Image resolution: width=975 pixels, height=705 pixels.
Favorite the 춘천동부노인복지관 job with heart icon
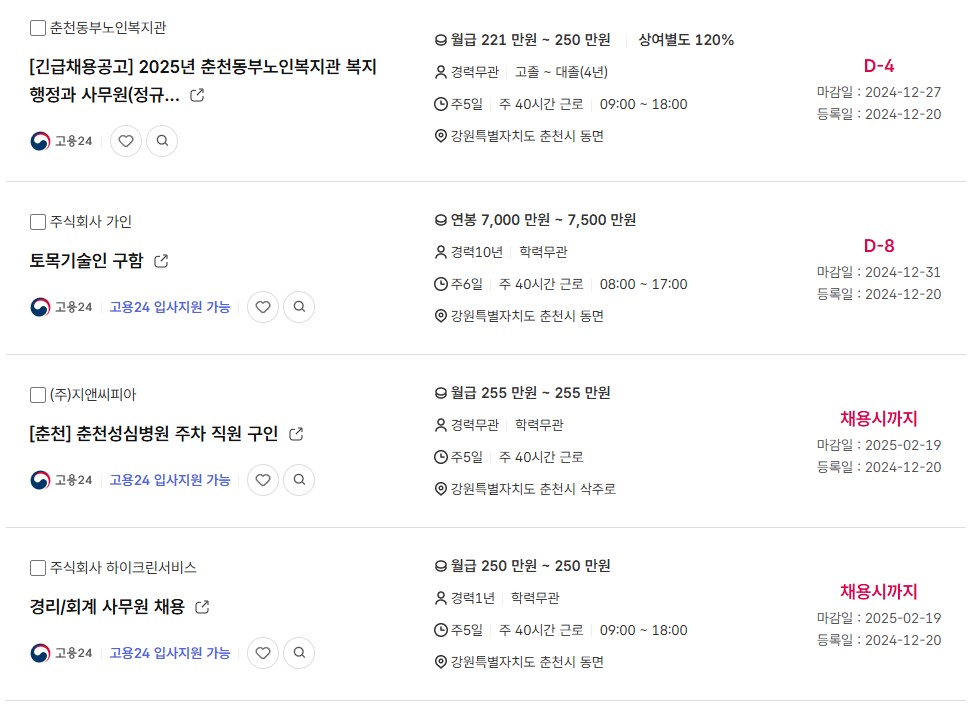coord(126,141)
